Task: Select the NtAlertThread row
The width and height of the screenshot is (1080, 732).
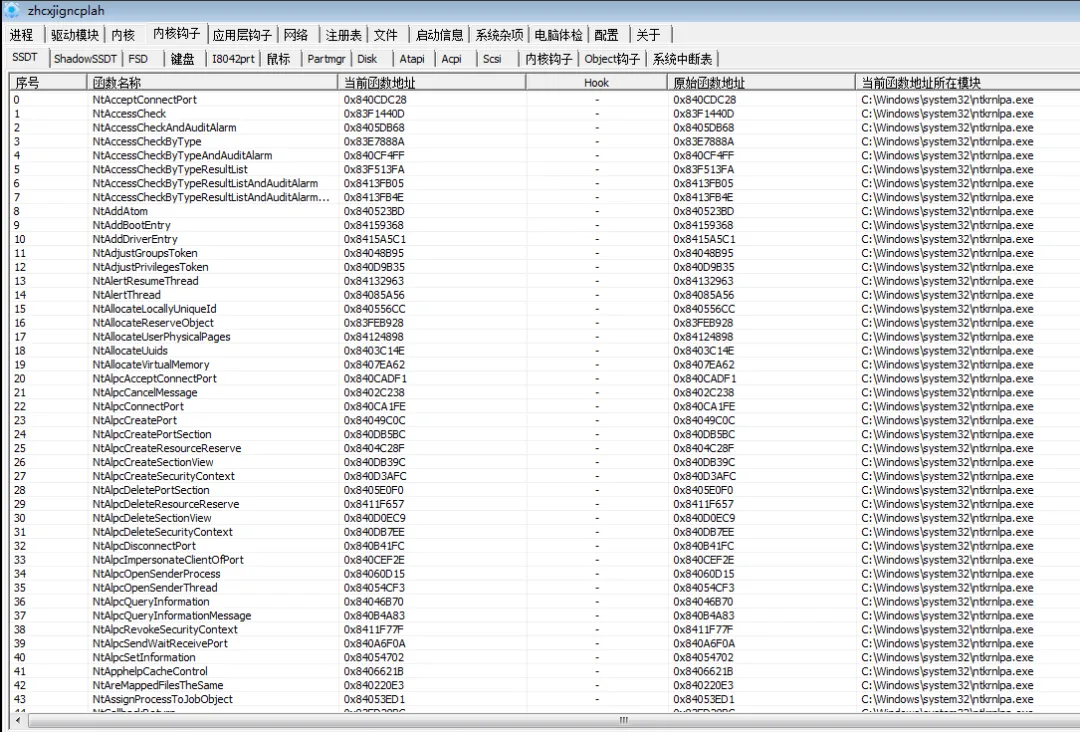Action: 545,295
